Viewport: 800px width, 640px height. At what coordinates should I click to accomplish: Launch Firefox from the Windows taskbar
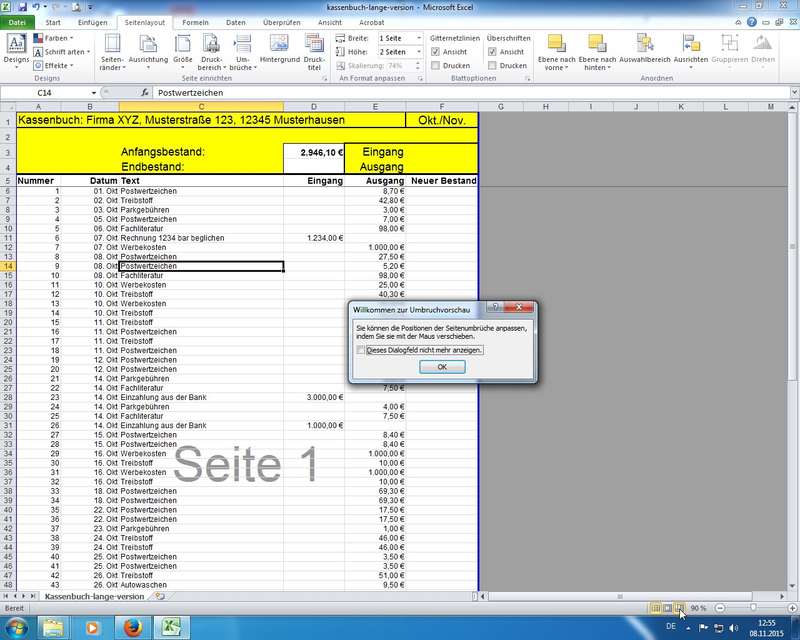coord(128,628)
